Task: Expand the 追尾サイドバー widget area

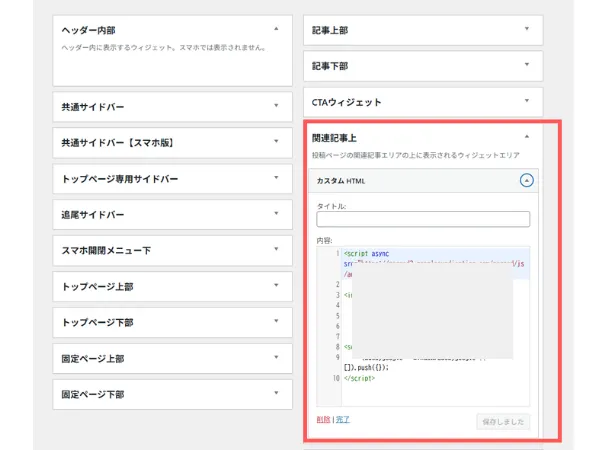Action: [x=275, y=214]
